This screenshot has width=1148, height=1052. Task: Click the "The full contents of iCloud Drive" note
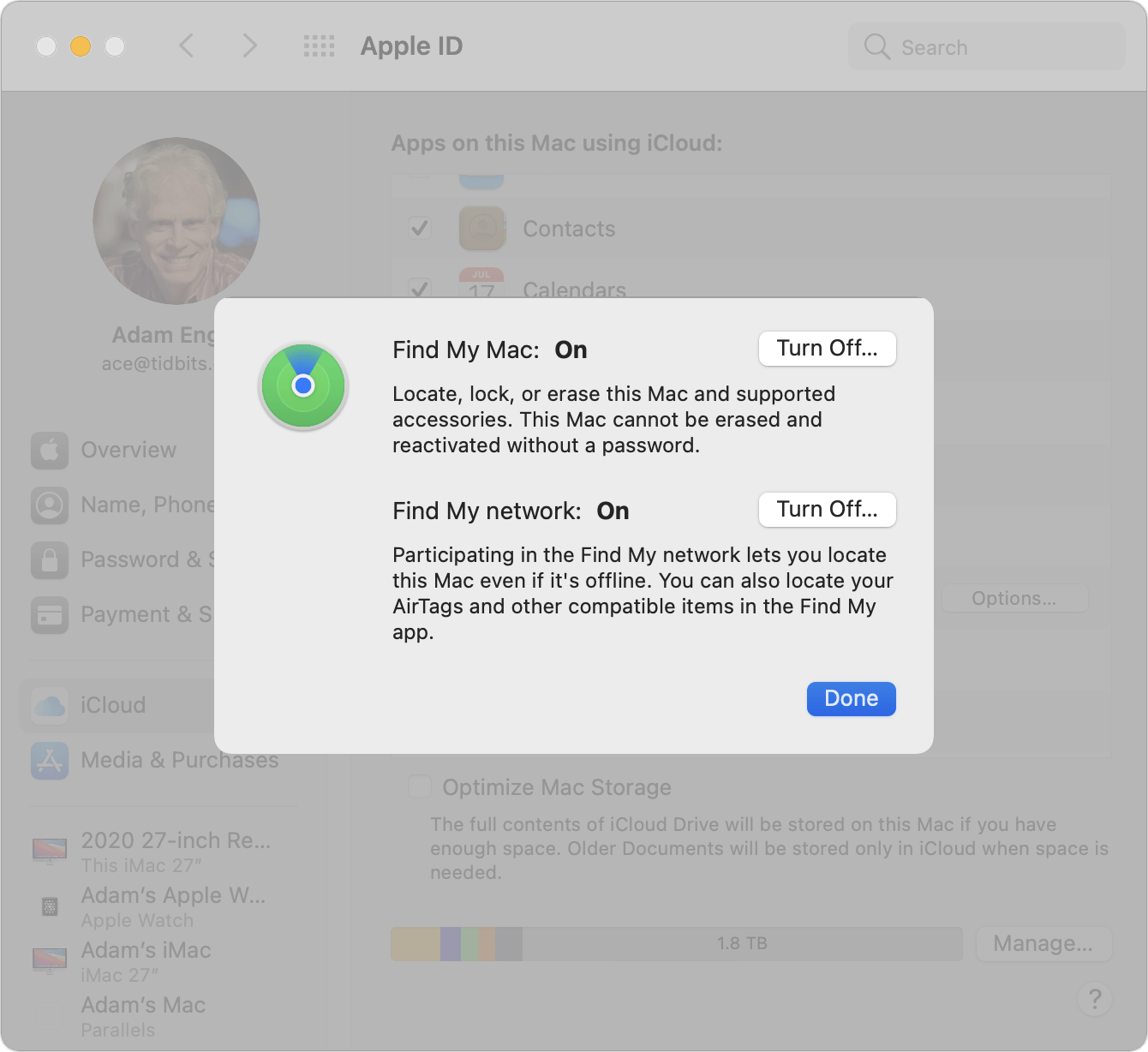coord(769,848)
